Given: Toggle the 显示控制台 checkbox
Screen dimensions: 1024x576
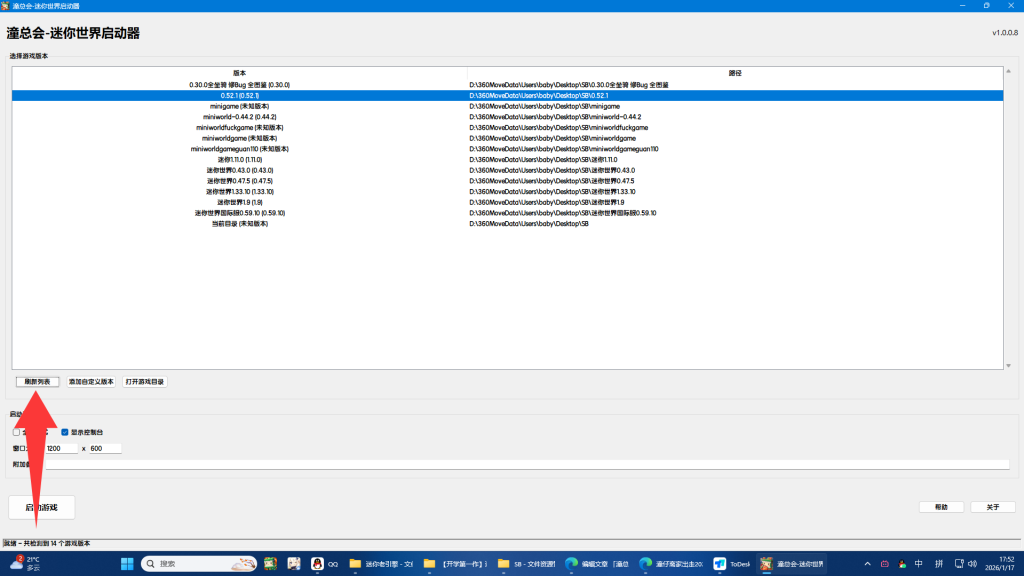Looking at the screenshot, I should 65,432.
